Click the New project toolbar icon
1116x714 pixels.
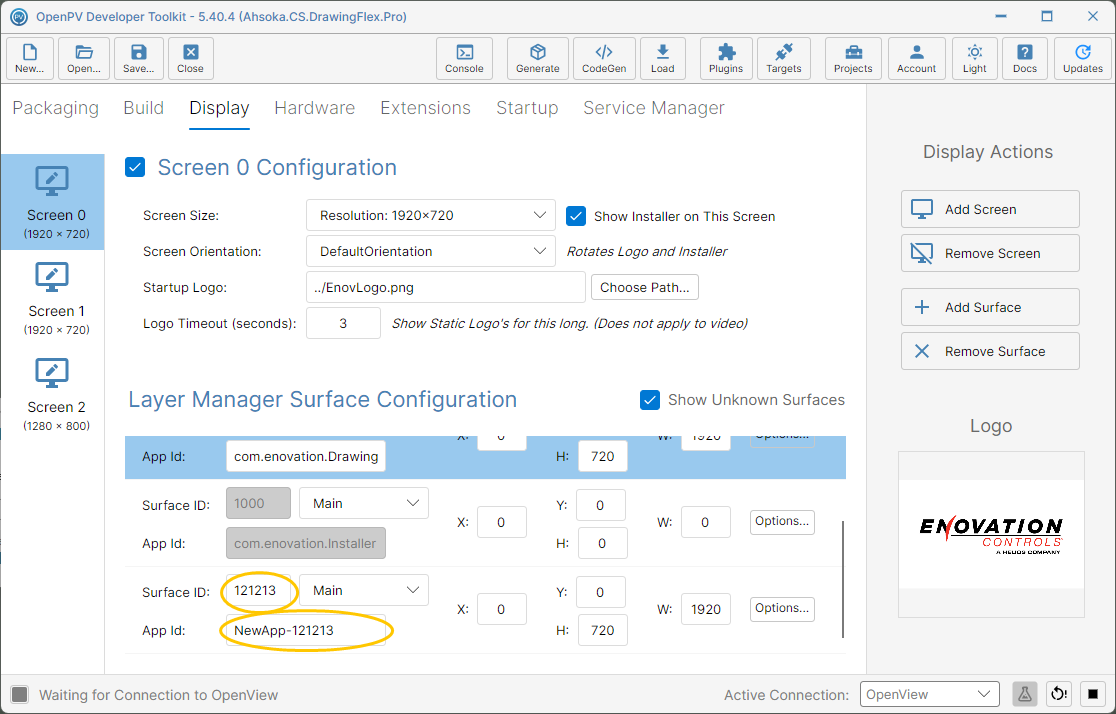[x=30, y=58]
